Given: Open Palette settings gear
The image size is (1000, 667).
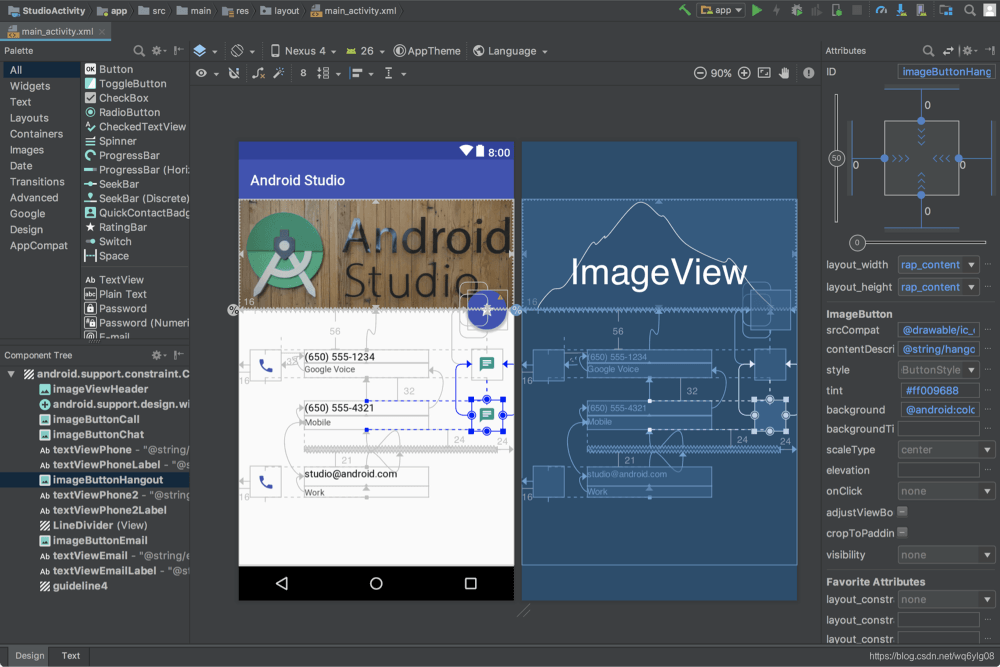Looking at the screenshot, I should point(156,50).
